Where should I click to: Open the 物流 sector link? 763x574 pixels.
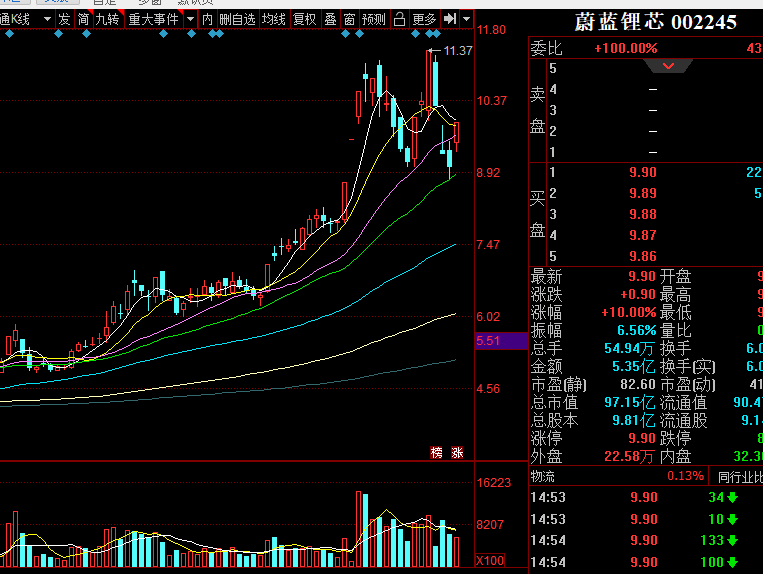pos(543,476)
